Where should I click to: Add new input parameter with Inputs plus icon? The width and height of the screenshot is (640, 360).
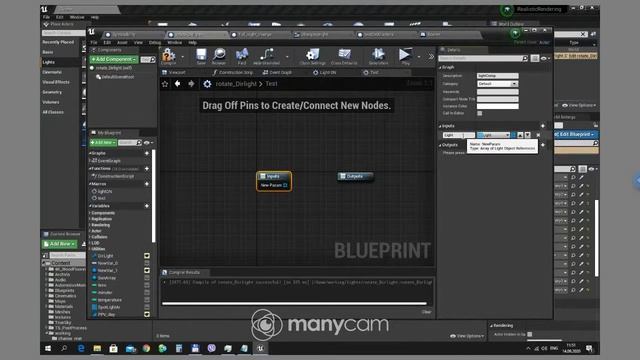(543, 126)
